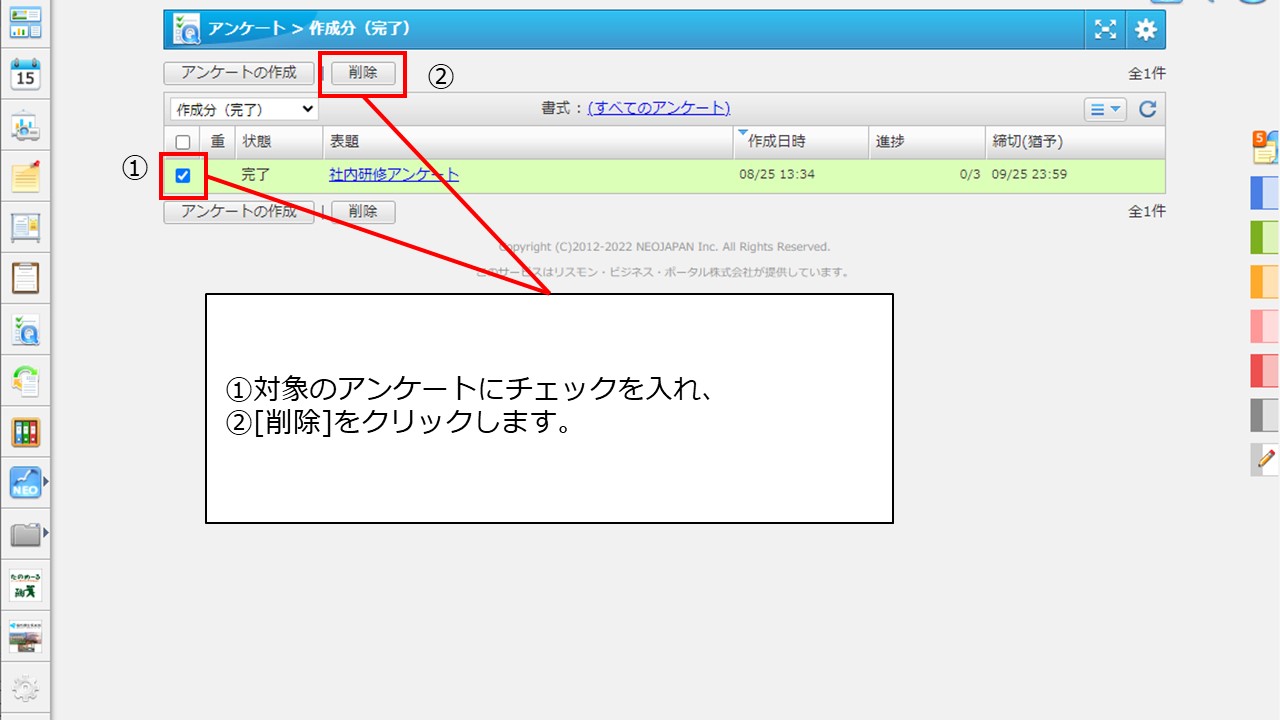
Task: Open the yellow memo pad sidebar icon
Action: (x=25, y=177)
